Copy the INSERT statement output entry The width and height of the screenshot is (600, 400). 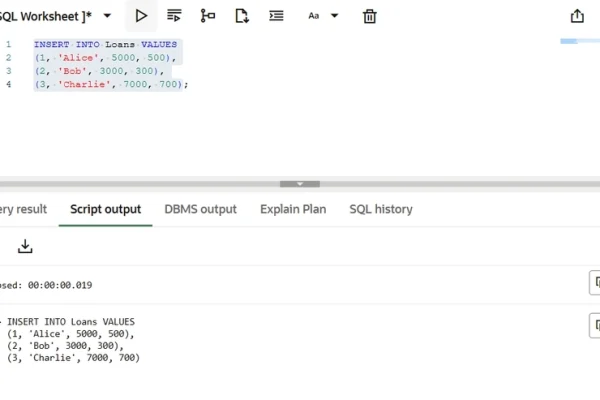click(x=594, y=325)
